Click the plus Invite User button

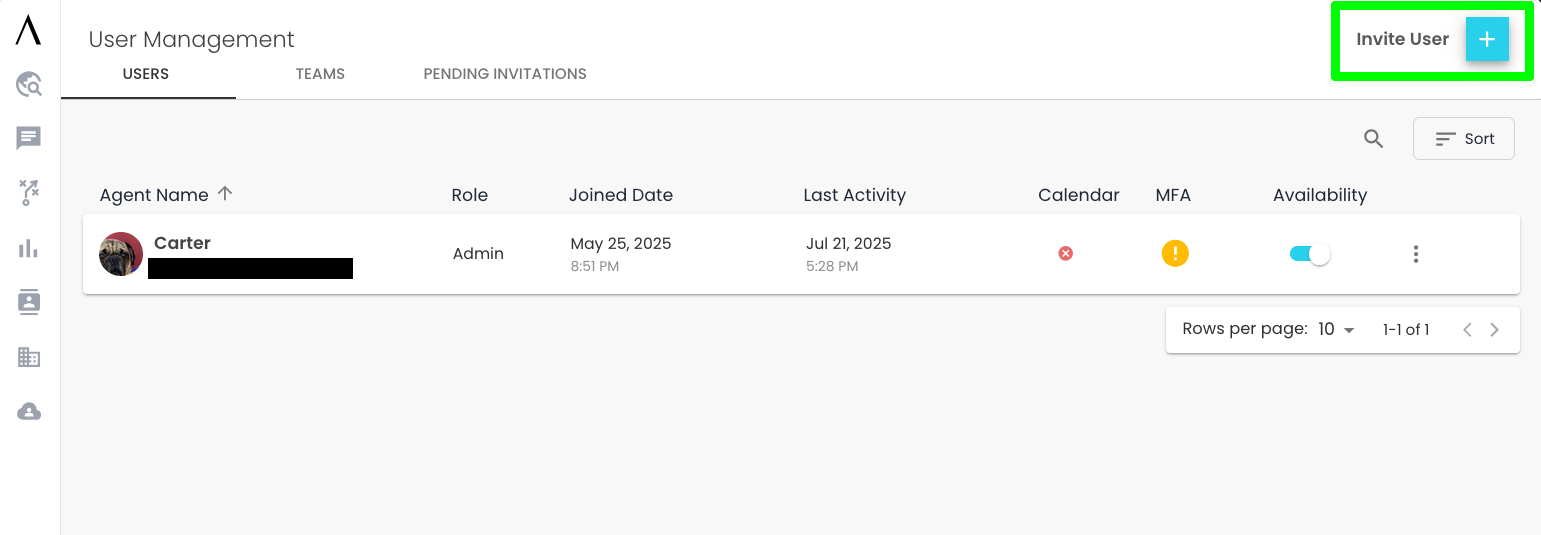(x=1487, y=39)
